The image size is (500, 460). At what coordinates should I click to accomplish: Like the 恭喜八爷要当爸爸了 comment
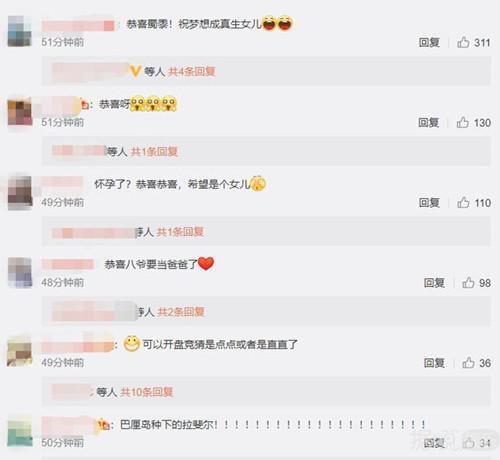click(468, 282)
